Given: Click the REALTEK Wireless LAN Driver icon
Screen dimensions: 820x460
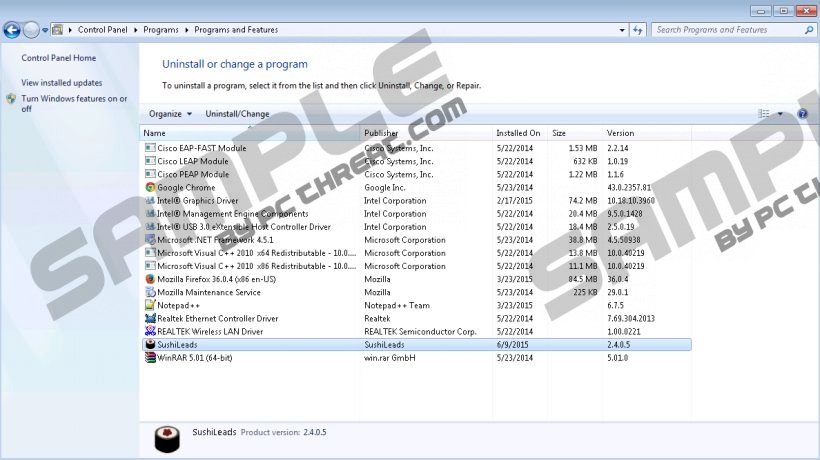Looking at the screenshot, I should [150, 331].
